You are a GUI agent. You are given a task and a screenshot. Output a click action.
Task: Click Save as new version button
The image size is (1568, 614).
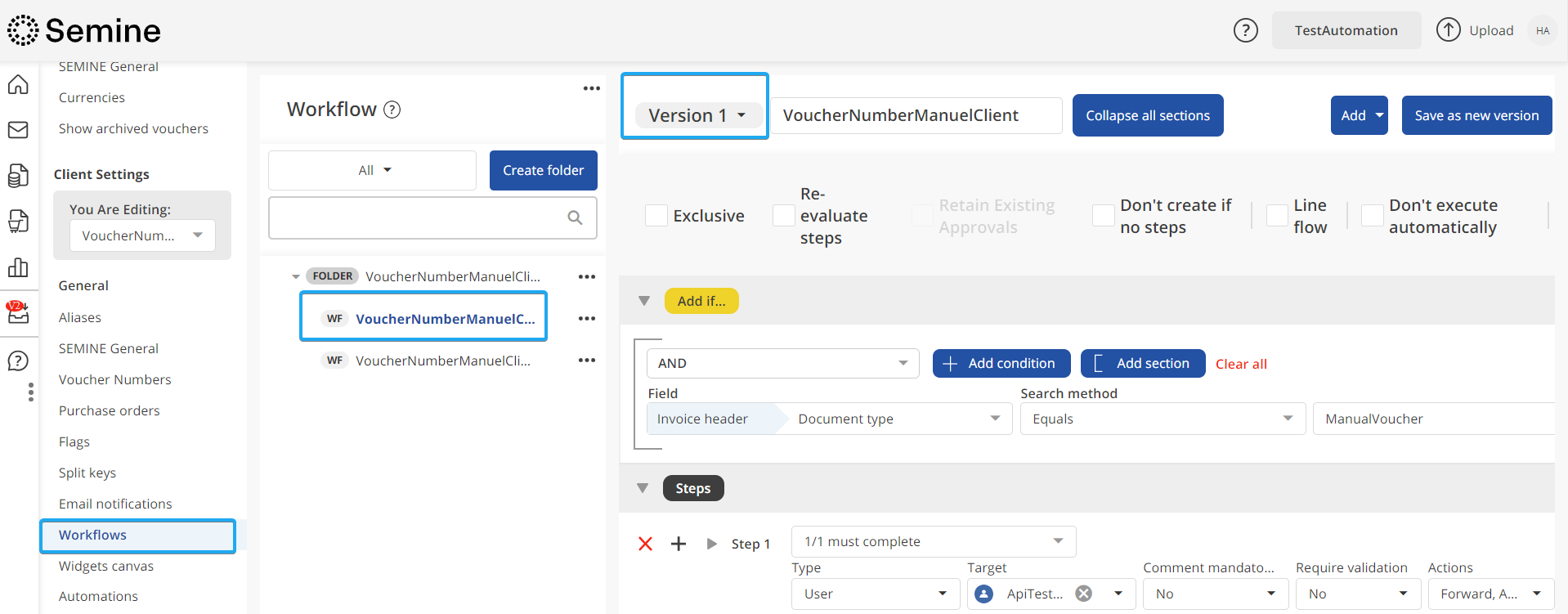tap(1476, 115)
